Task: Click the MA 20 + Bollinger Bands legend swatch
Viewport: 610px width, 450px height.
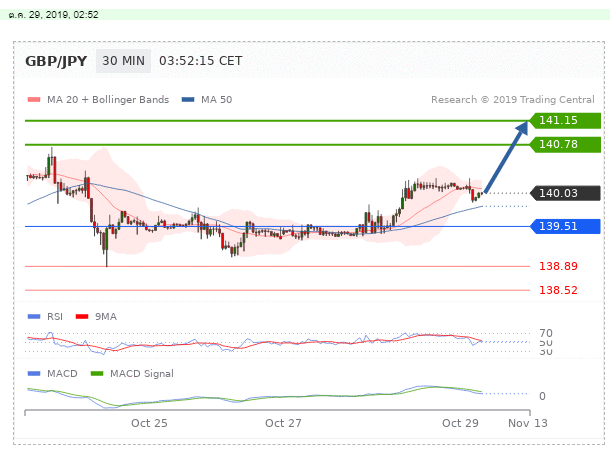Action: click(34, 100)
